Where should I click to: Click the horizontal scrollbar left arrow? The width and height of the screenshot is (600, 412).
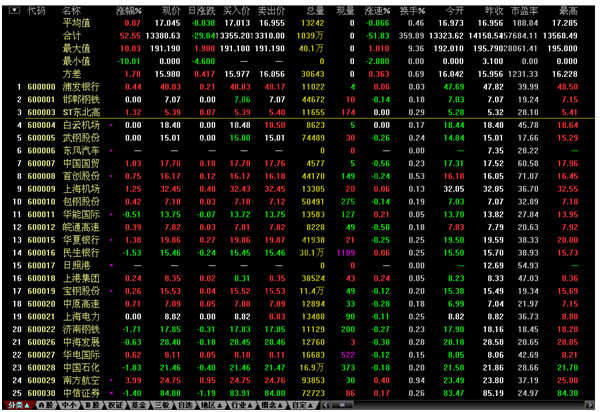[325, 405]
